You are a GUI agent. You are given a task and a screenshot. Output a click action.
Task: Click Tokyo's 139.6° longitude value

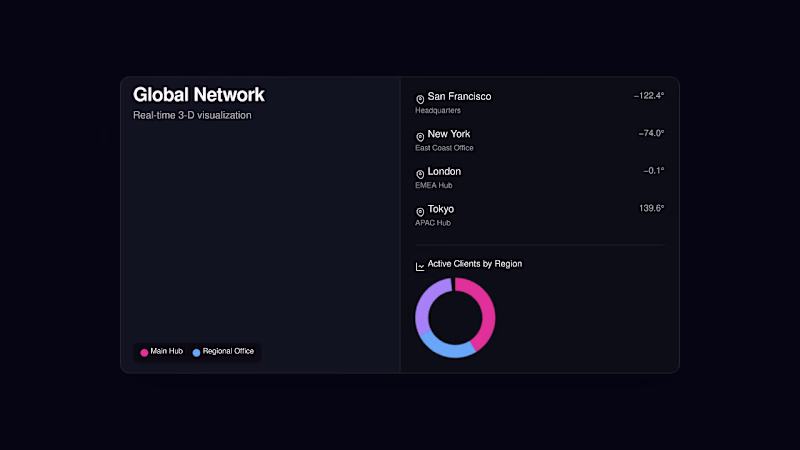651,208
